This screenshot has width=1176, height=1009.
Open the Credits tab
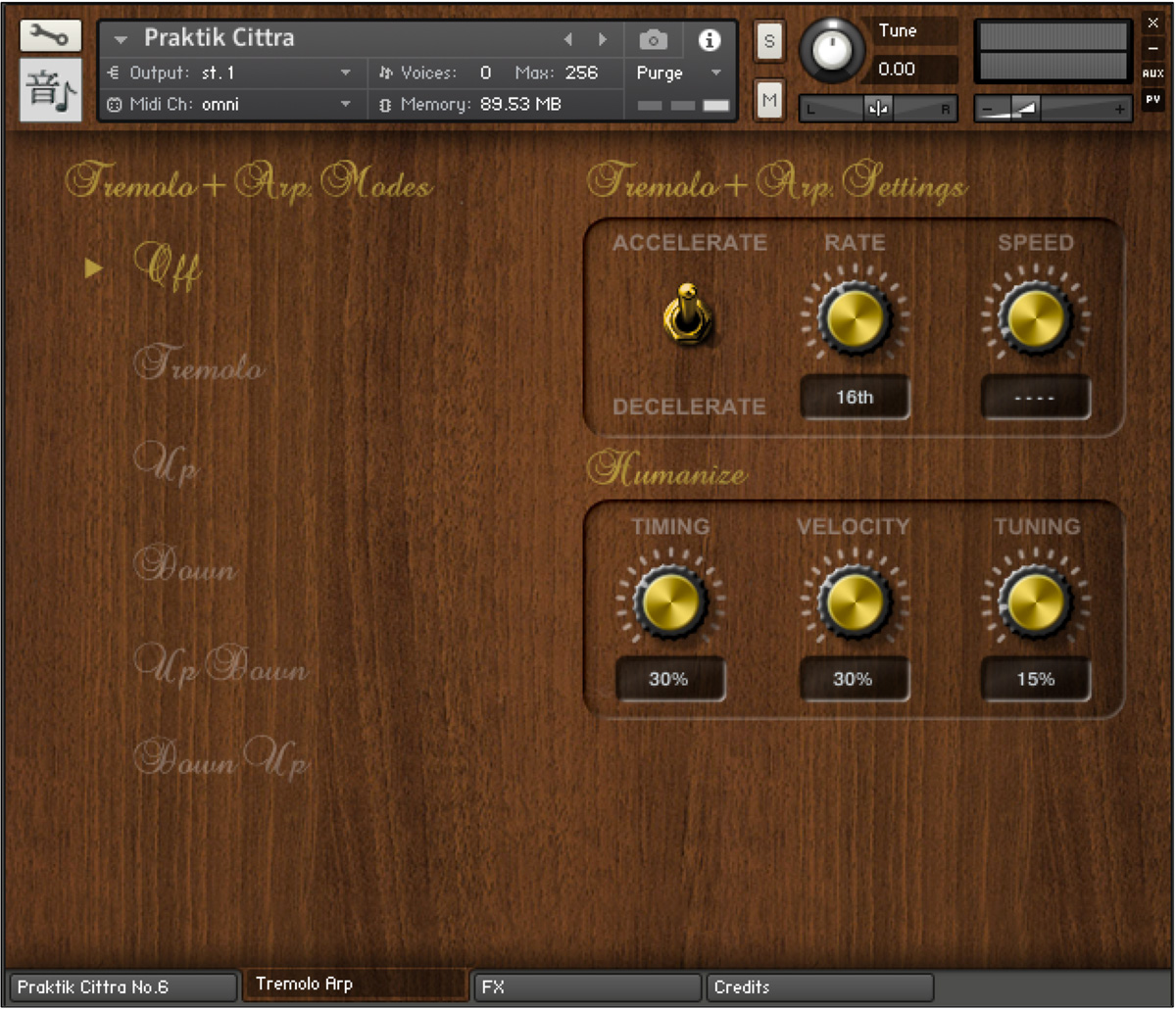coord(819,986)
